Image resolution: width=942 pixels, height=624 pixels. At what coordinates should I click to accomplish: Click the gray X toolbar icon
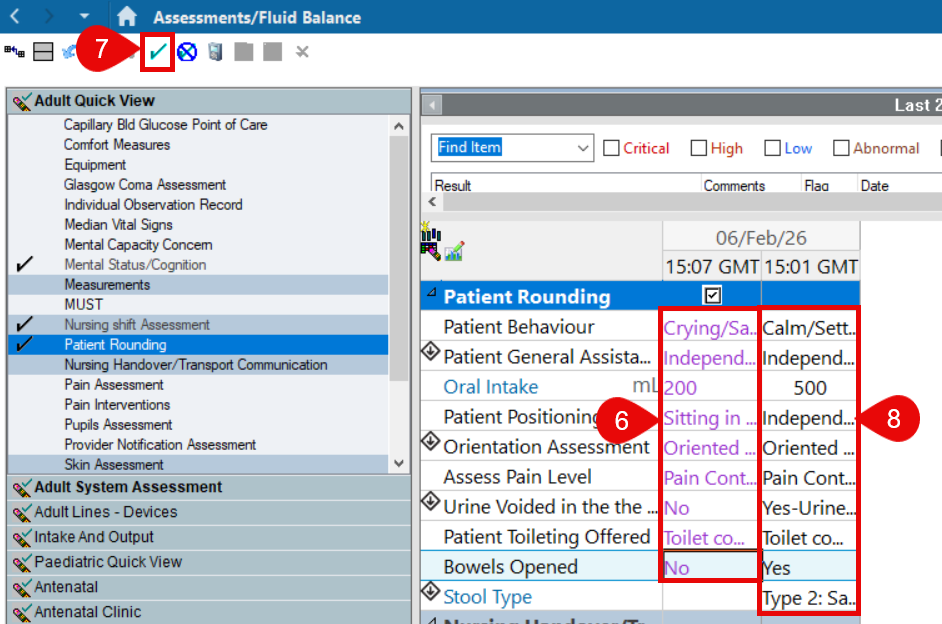coord(302,52)
